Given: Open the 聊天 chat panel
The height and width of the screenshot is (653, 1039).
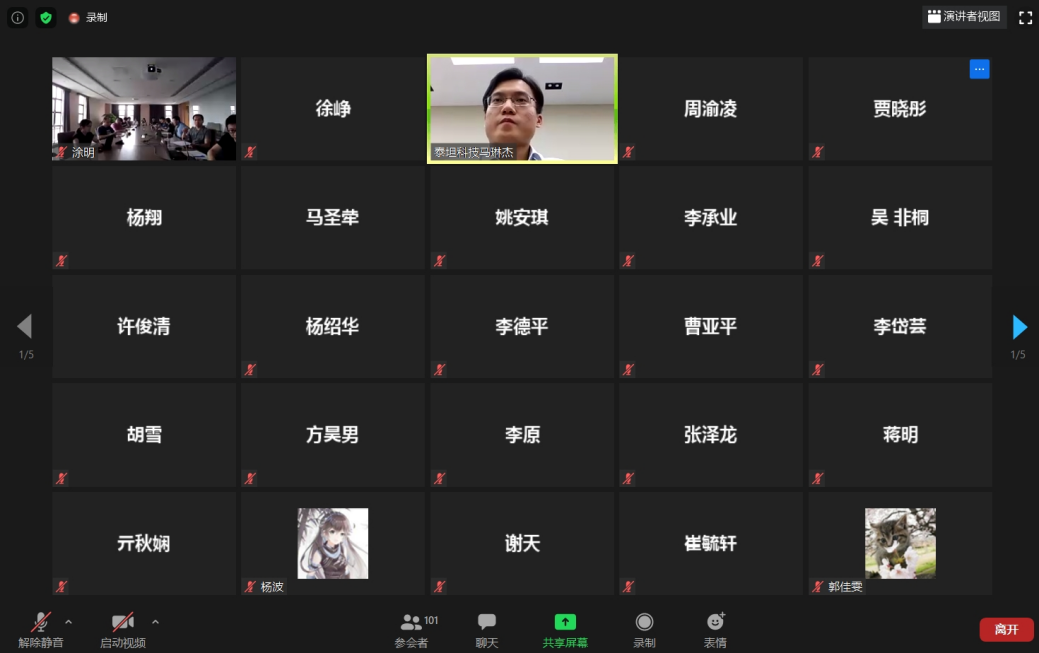Looking at the screenshot, I should [486, 628].
